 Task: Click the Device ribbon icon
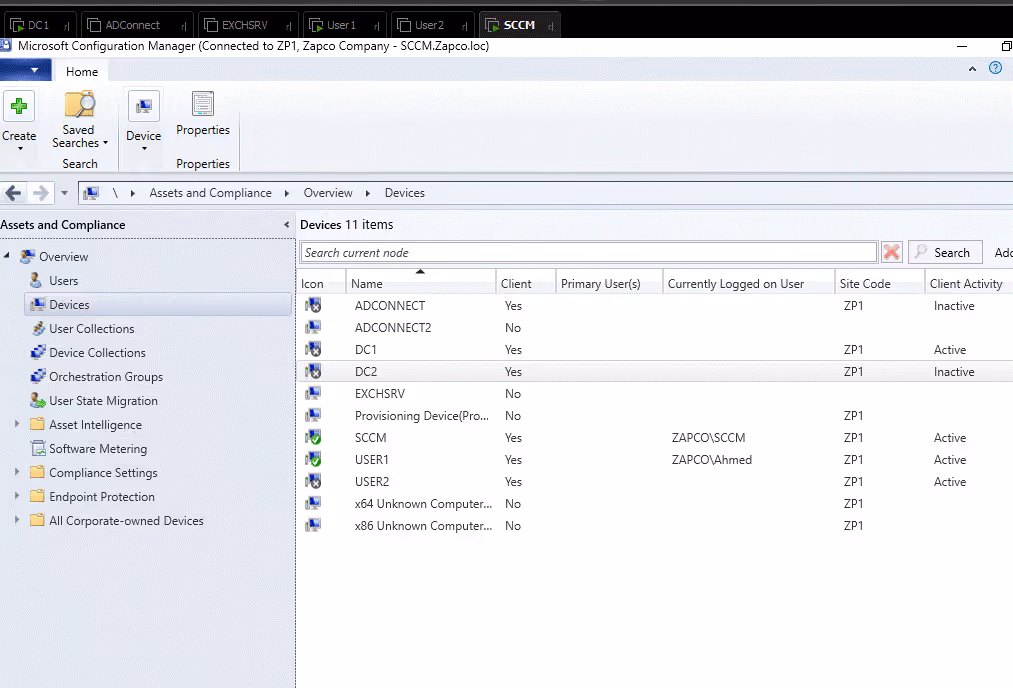pyautogui.click(x=143, y=107)
